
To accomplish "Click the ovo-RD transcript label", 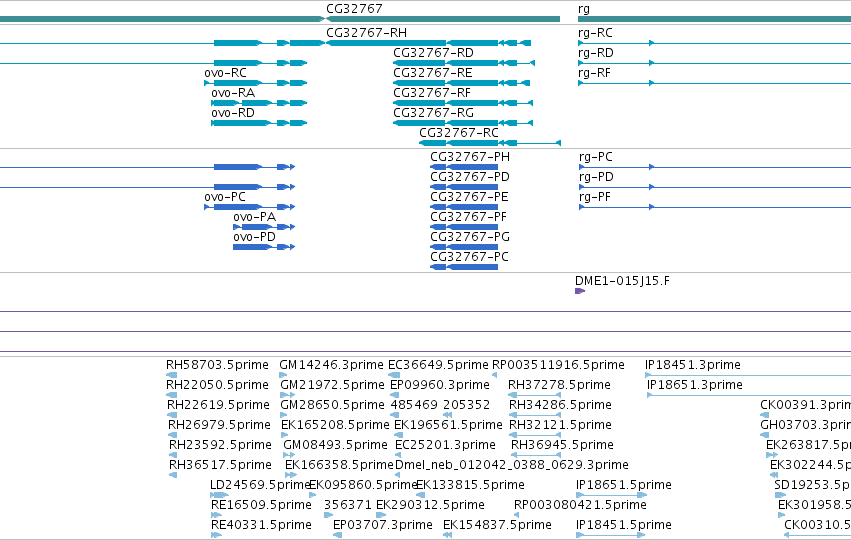I will pyautogui.click(x=233, y=113).
